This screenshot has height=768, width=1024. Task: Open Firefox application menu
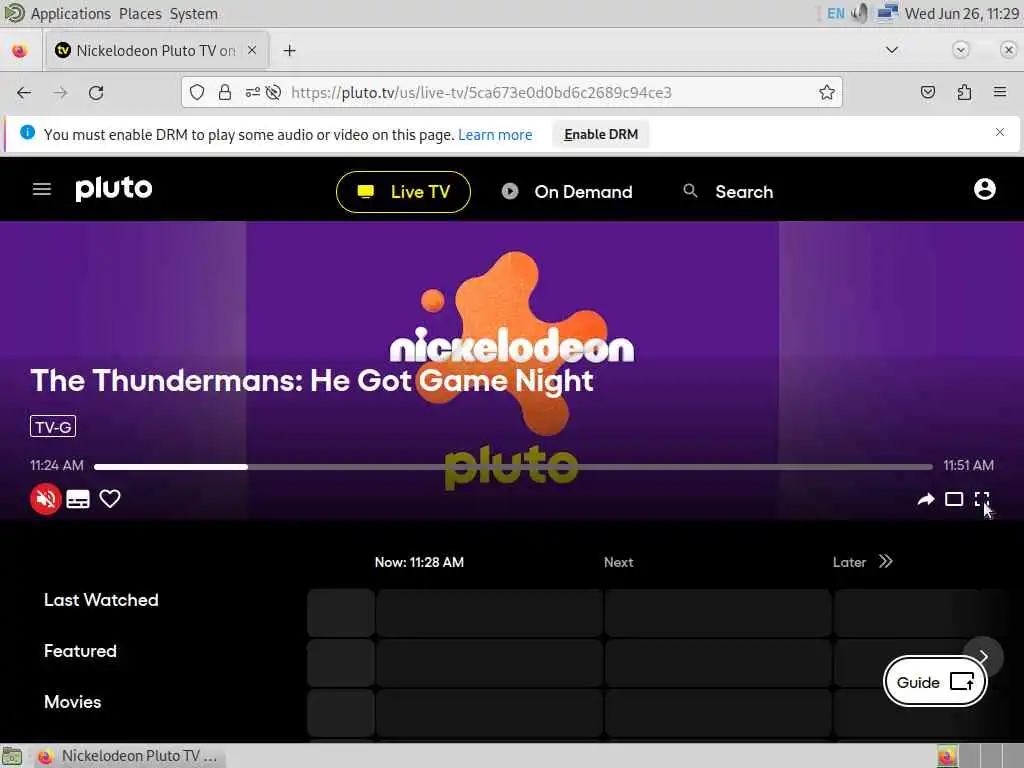(x=1000, y=92)
